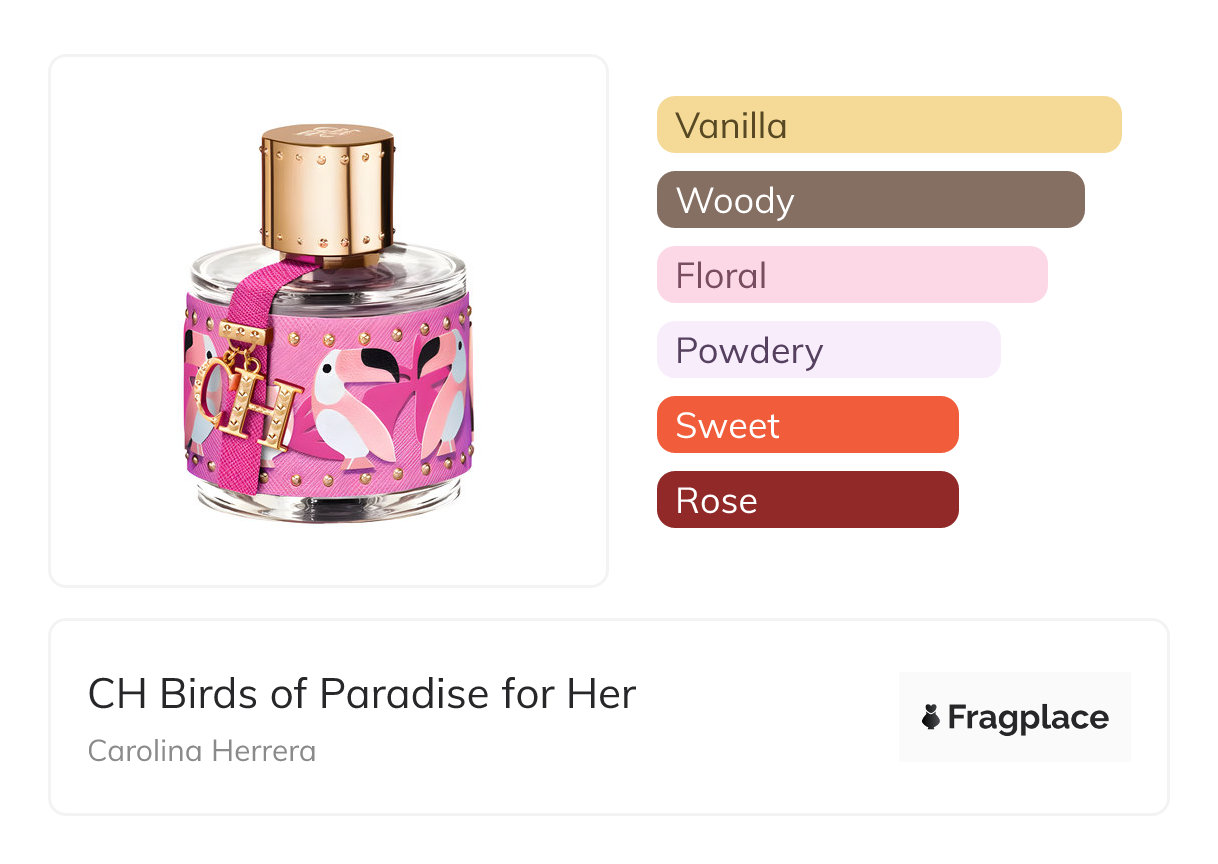This screenshot has height=864, width=1218.
Task: Pick the Powdery accord bar
Action: [x=828, y=350]
